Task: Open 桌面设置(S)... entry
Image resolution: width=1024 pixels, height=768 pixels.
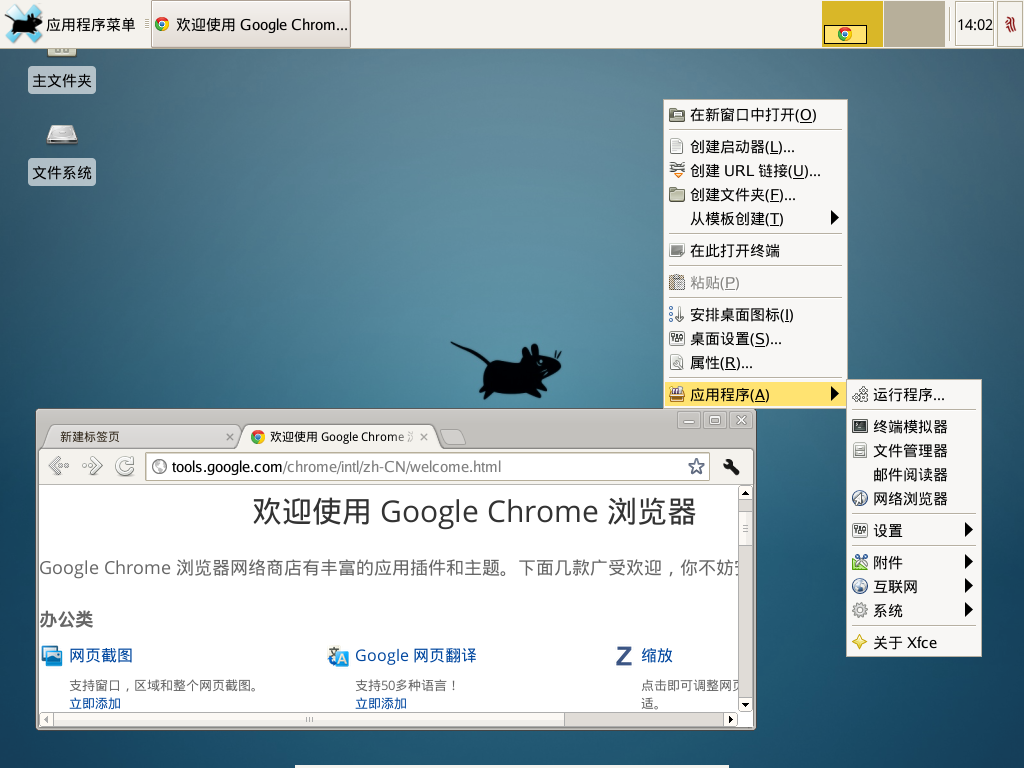Action: click(756, 339)
